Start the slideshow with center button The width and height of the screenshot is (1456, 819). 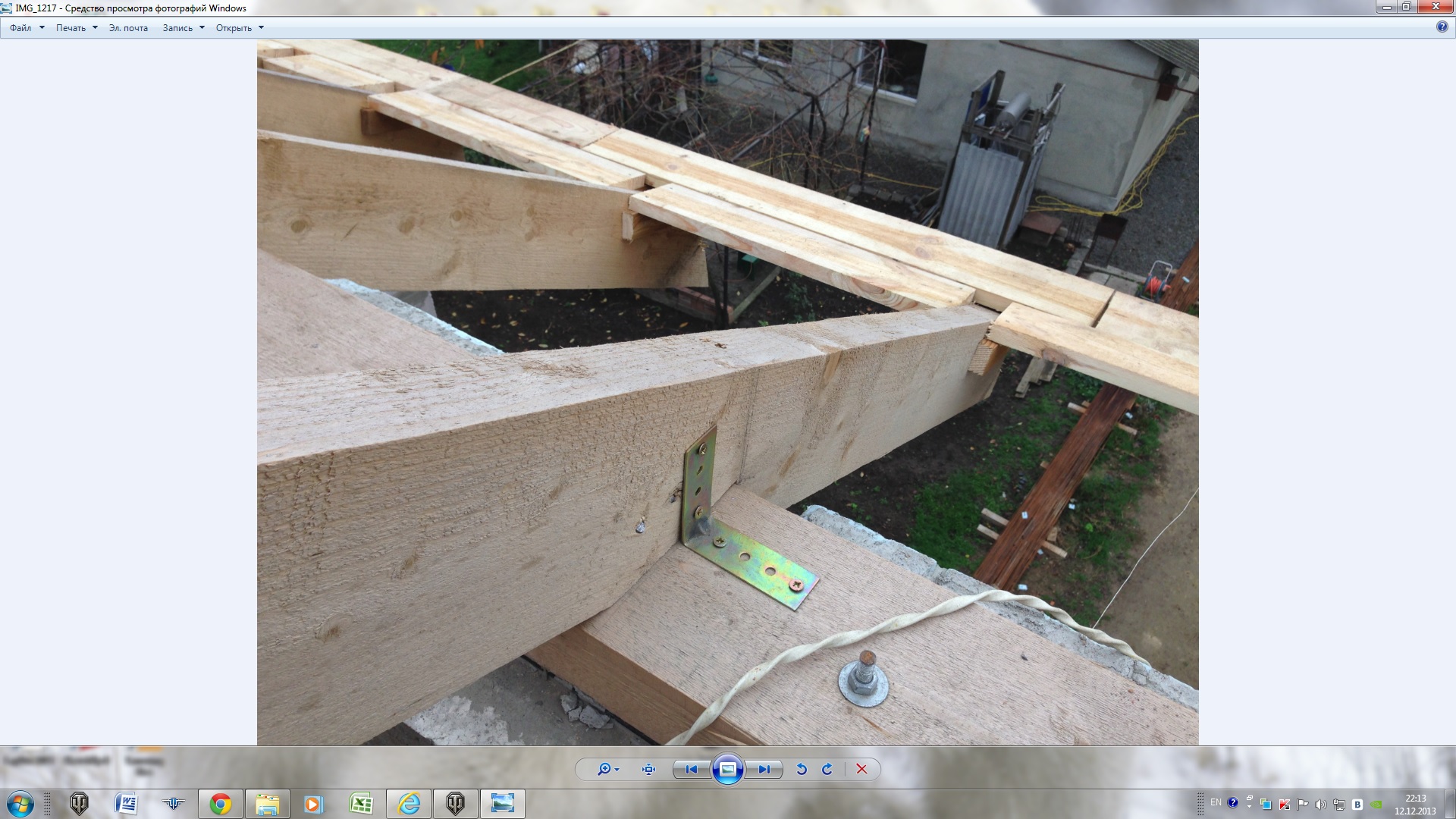[x=727, y=769]
